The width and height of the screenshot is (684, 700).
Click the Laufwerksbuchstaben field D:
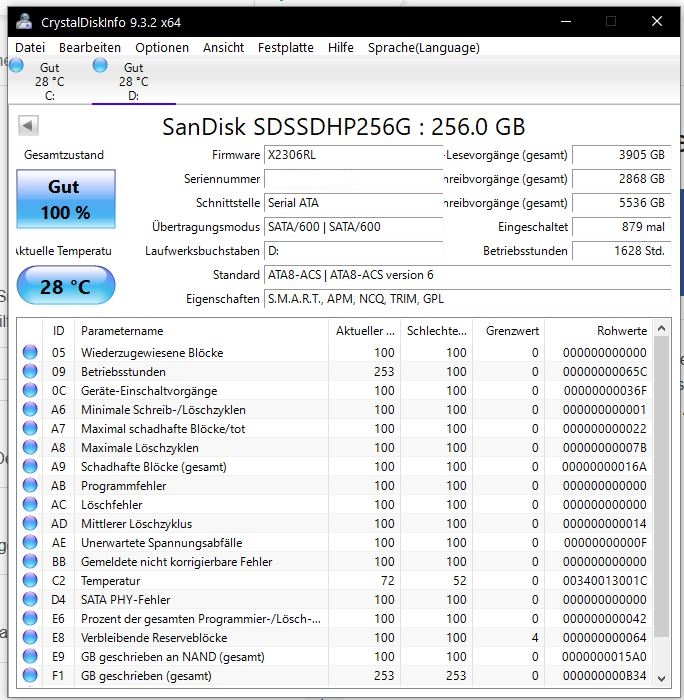pyautogui.click(x=353, y=251)
